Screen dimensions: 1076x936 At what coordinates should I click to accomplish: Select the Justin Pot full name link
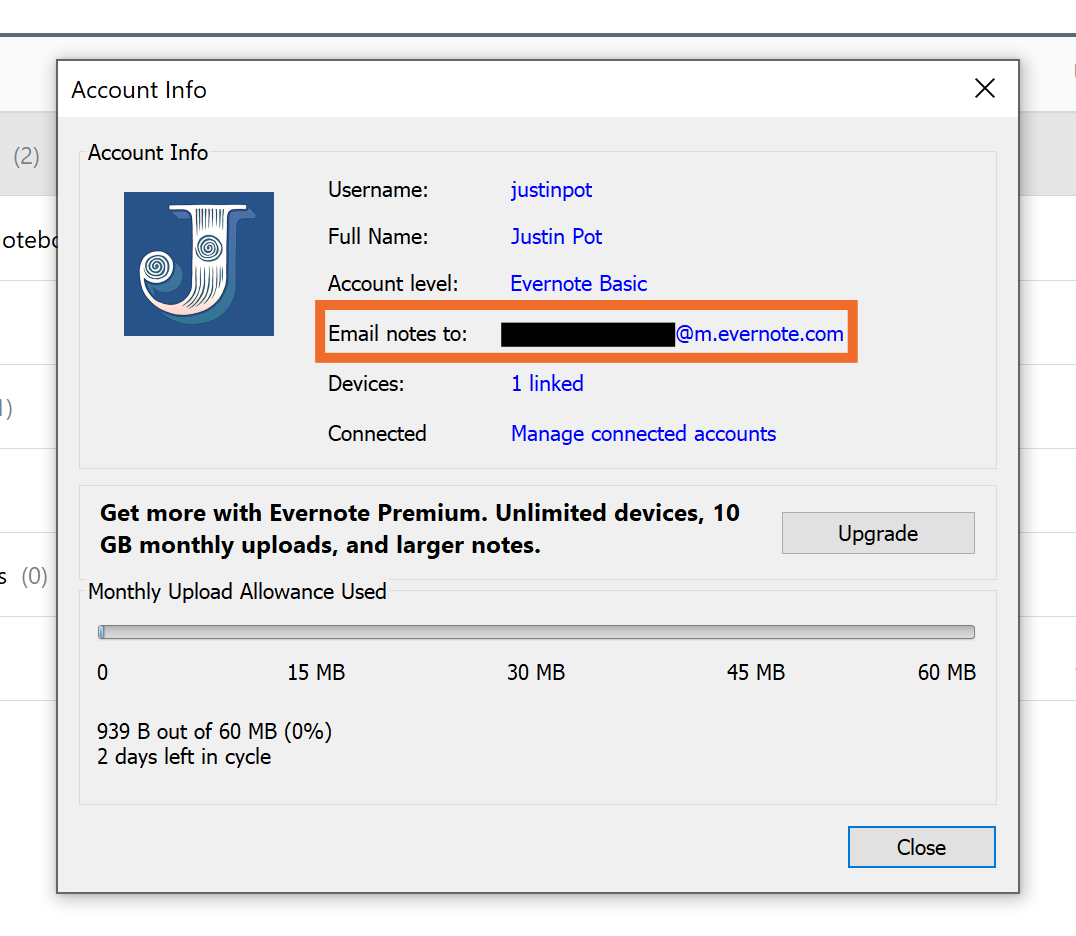click(x=556, y=237)
